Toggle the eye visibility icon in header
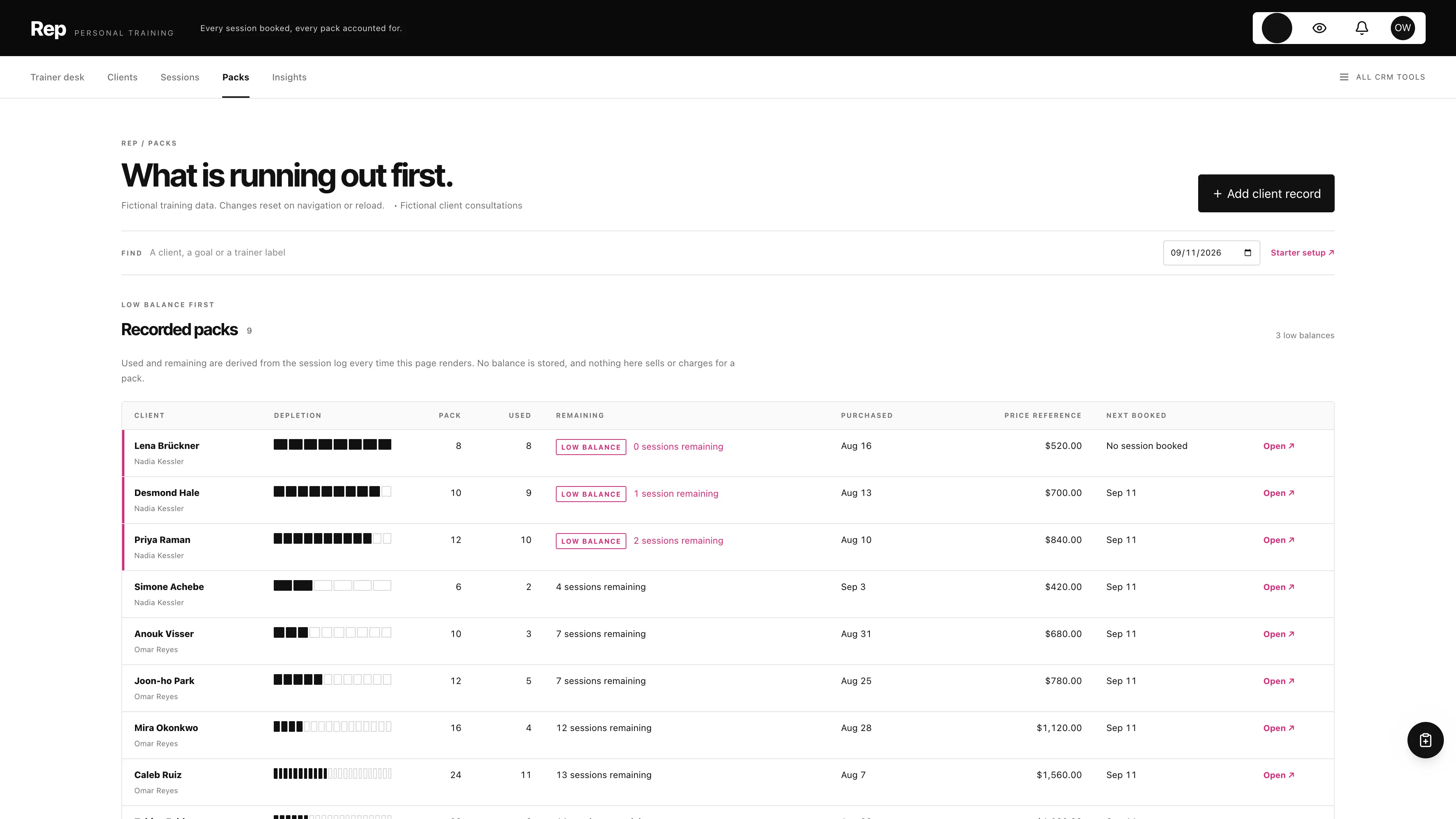 pyautogui.click(x=1319, y=28)
